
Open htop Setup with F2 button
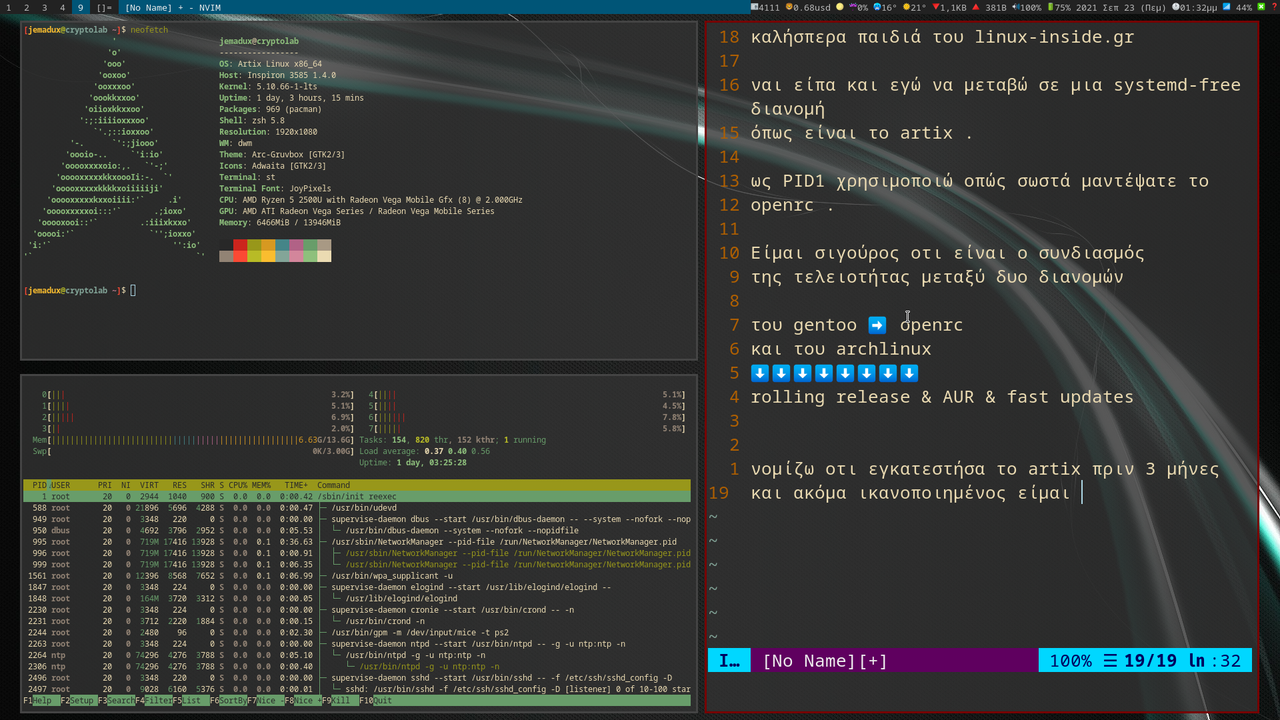[78, 701]
